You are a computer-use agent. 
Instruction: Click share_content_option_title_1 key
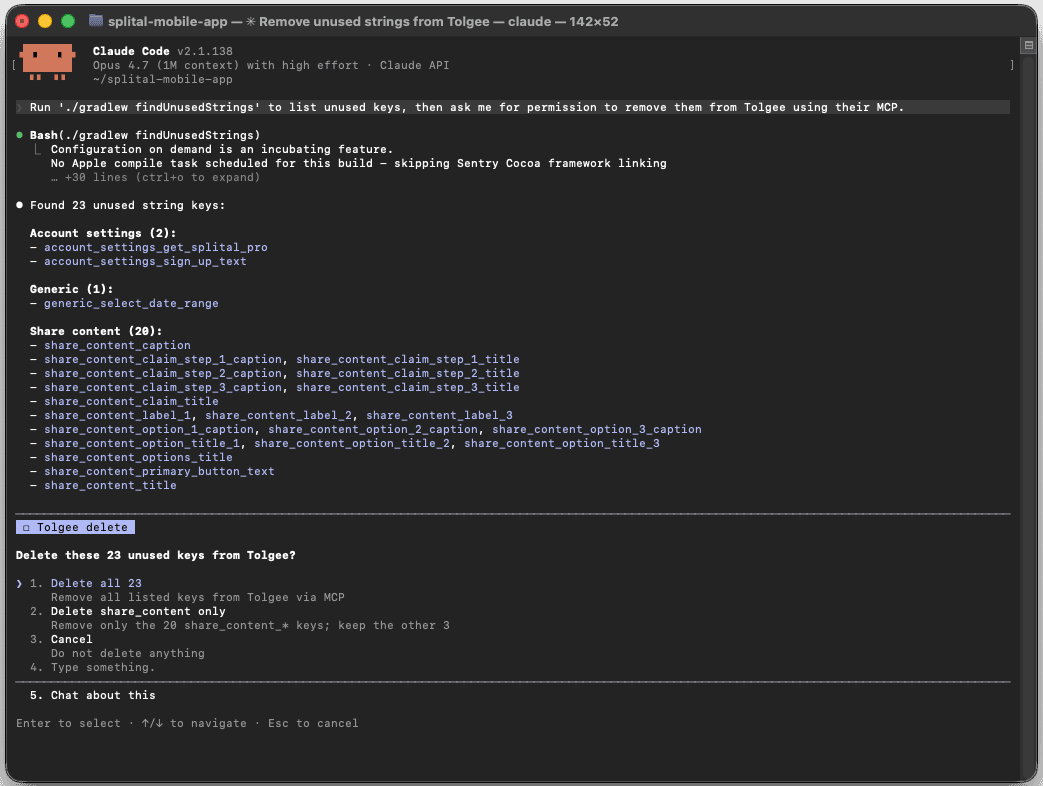[x=142, y=443]
